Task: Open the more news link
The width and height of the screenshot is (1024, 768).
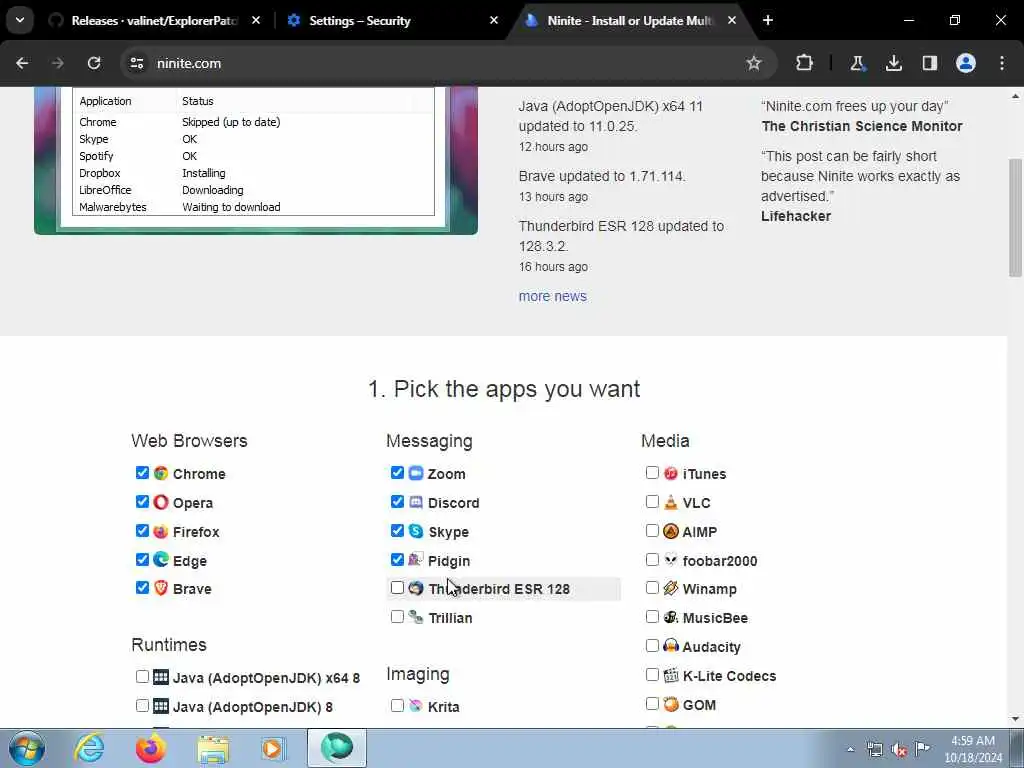Action: 552,296
